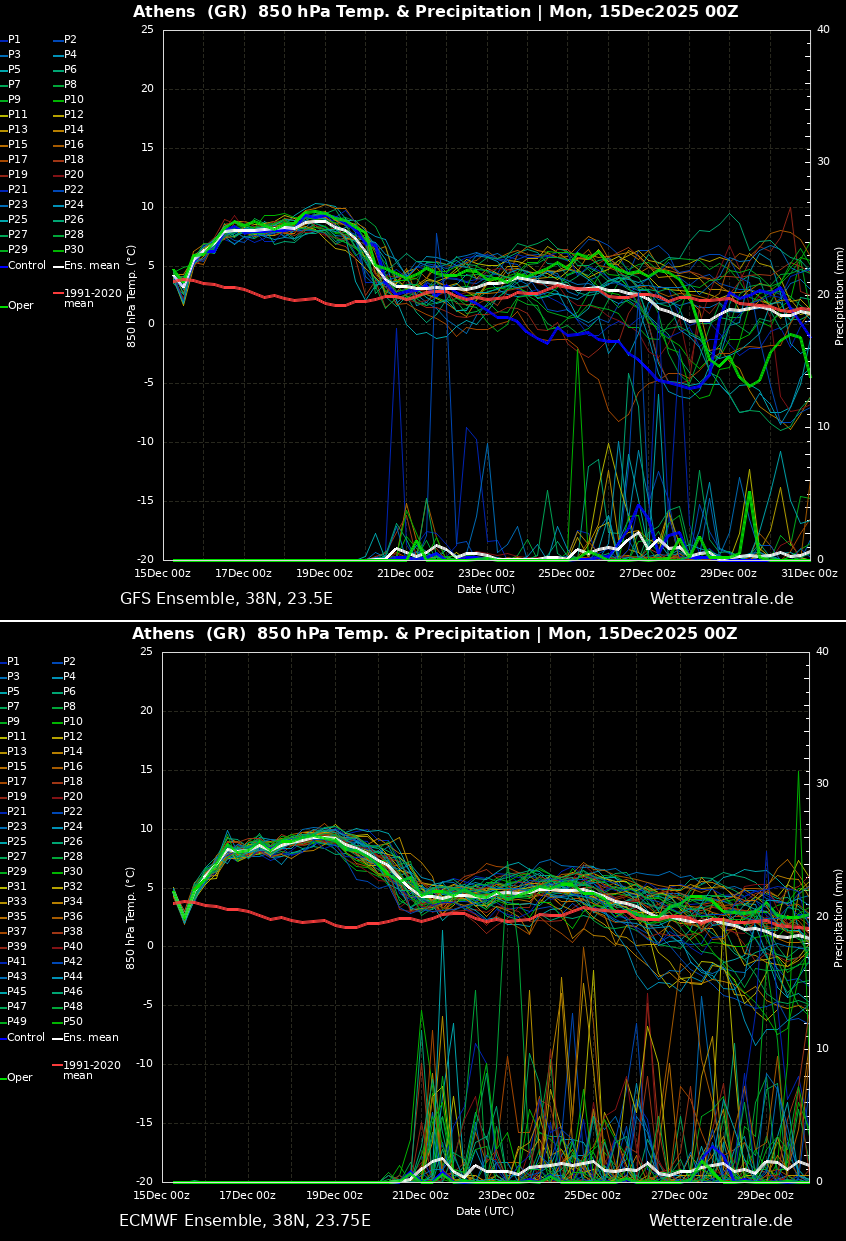Open Wetterzentrale.de link under the GFS chart

(x=721, y=599)
